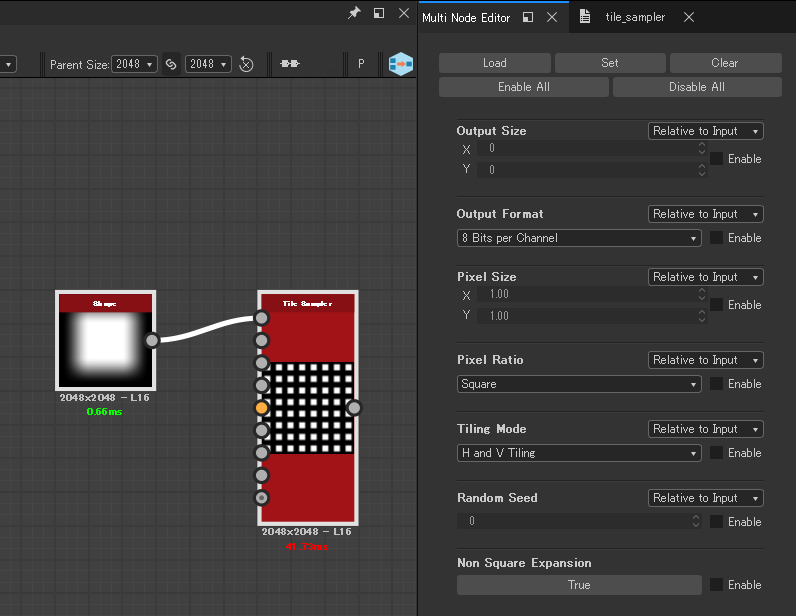Click the Random Seed stepper arrows
This screenshot has width=796, height=616.
[x=696, y=521]
